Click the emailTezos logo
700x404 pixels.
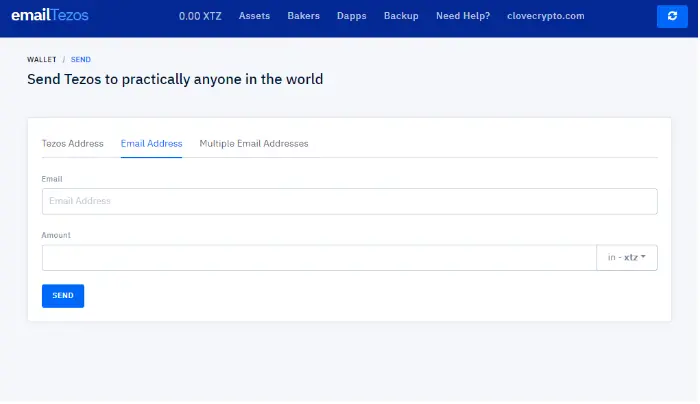[50, 15]
